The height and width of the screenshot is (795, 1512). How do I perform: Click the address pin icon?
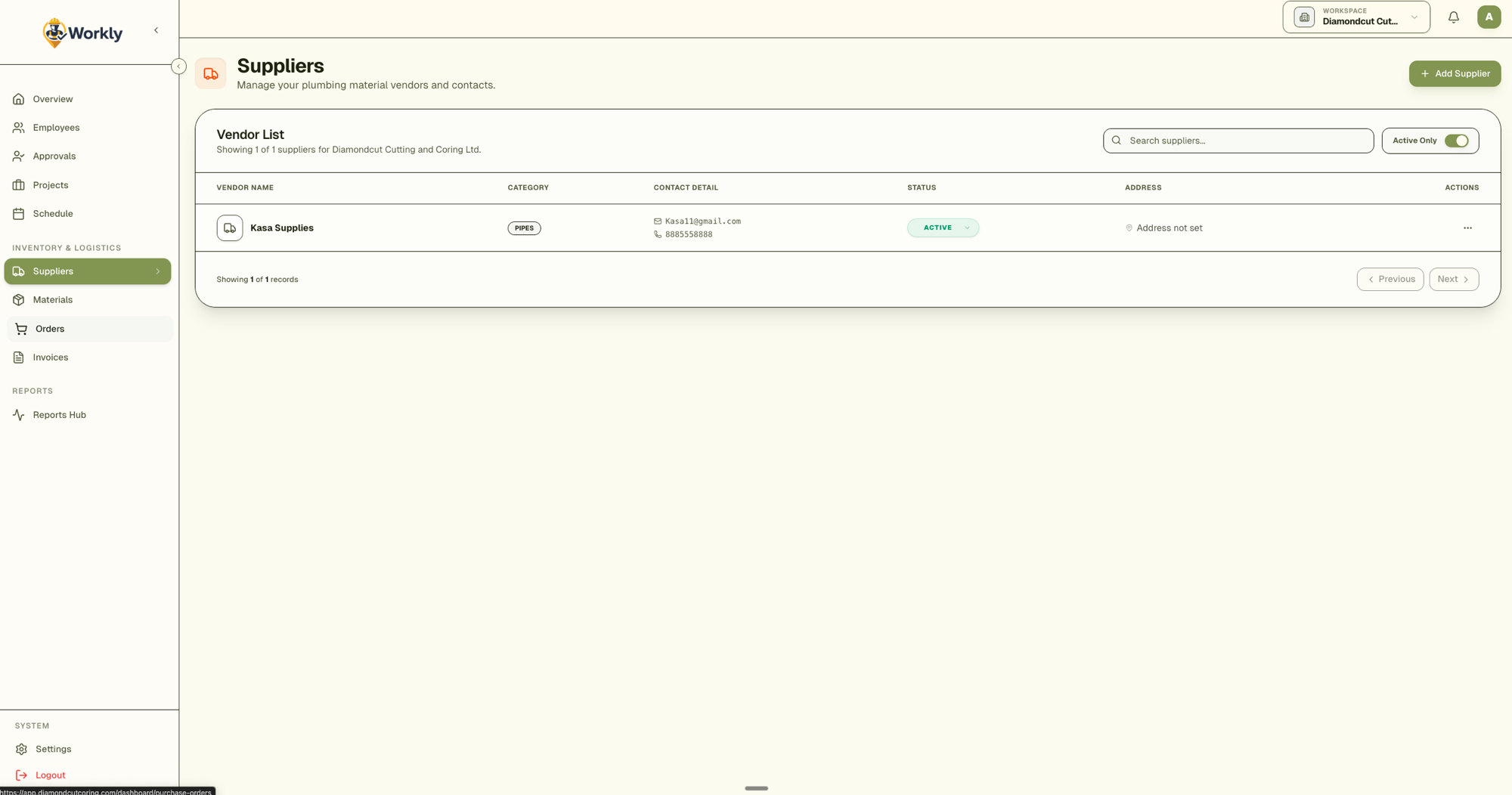tap(1129, 228)
